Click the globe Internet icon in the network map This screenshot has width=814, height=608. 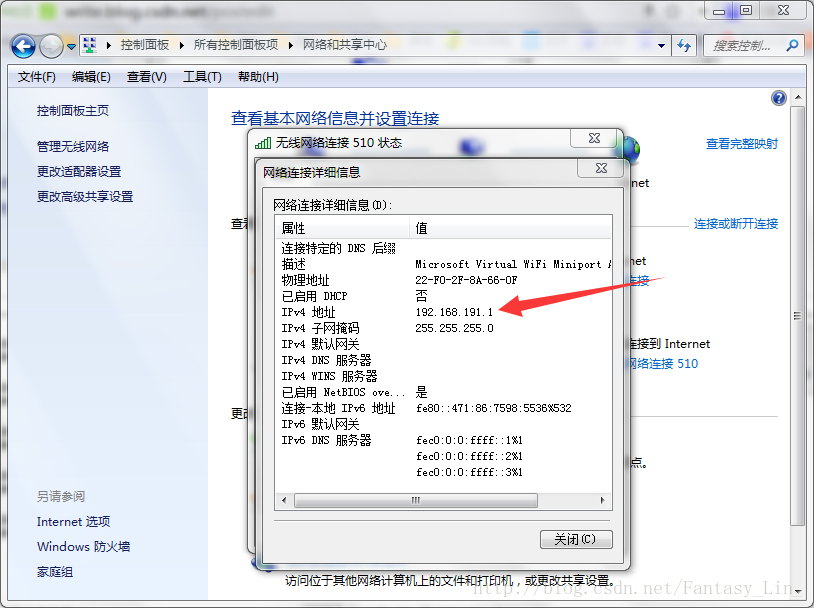pos(632,148)
